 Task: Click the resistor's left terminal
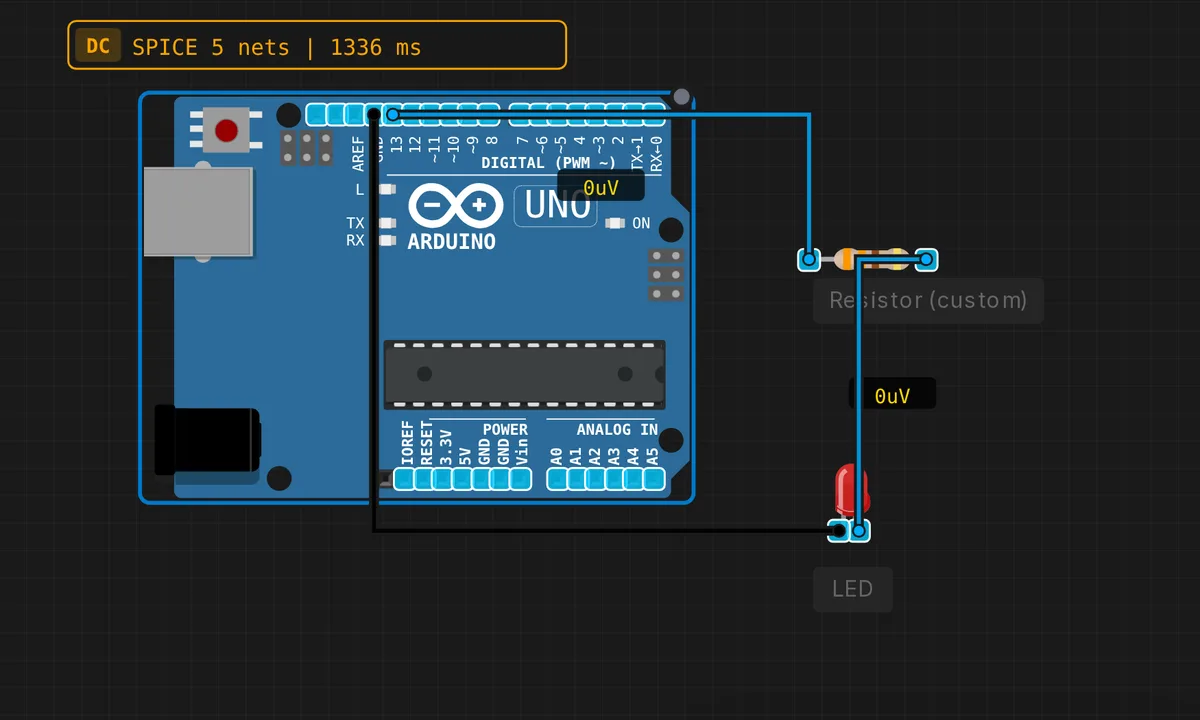pos(809,260)
